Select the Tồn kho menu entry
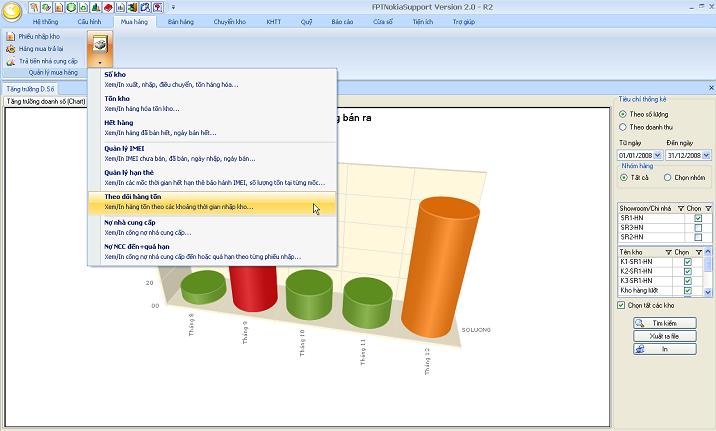Image resolution: width=716 pixels, height=431 pixels. click(x=213, y=104)
